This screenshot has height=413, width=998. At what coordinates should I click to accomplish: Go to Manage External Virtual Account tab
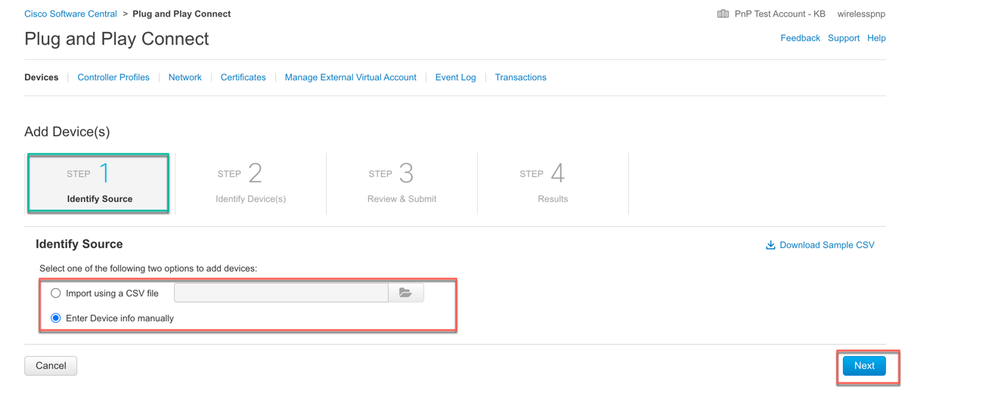[x=350, y=77]
